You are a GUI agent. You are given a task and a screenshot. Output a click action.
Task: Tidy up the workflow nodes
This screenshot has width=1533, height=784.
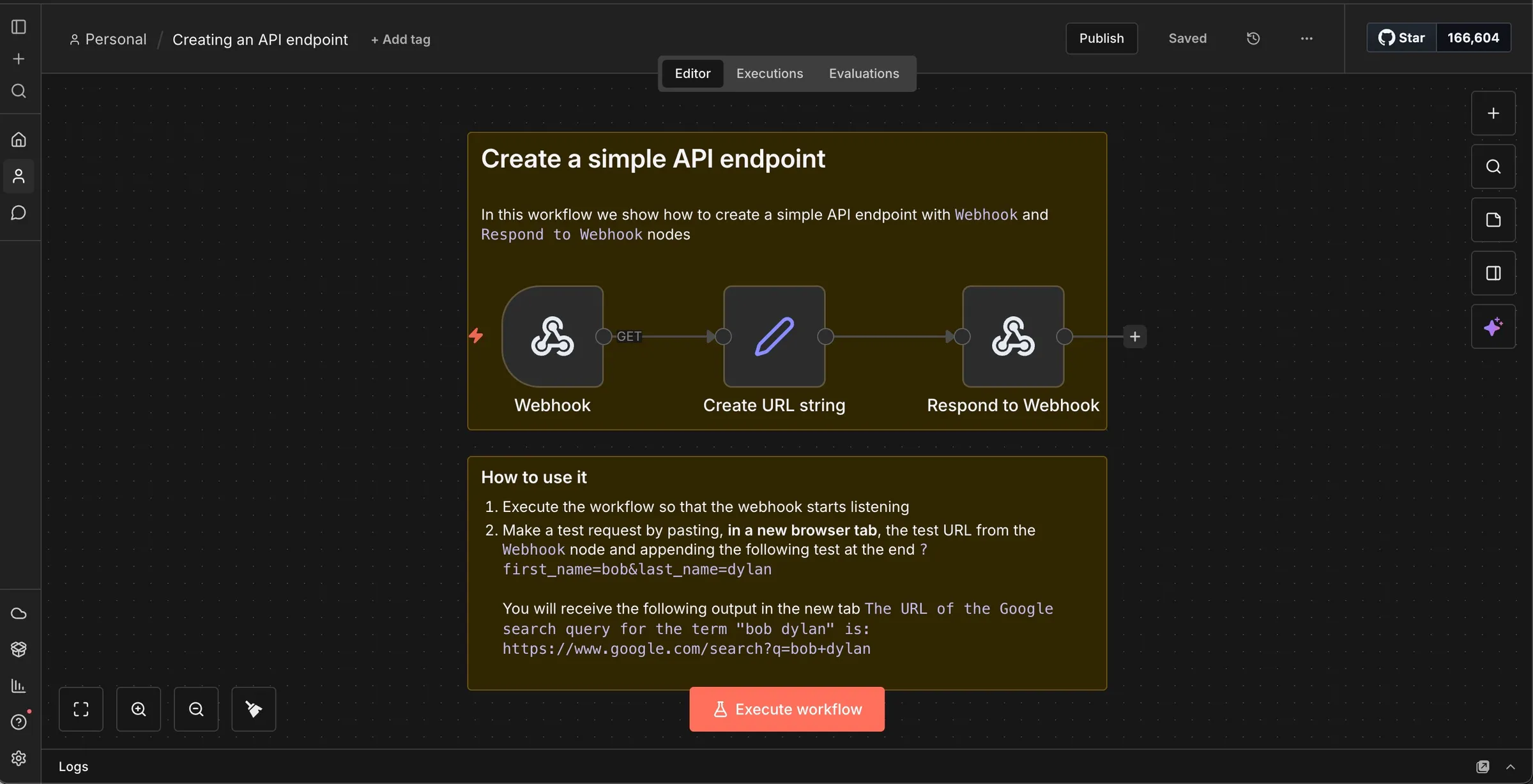click(254, 709)
